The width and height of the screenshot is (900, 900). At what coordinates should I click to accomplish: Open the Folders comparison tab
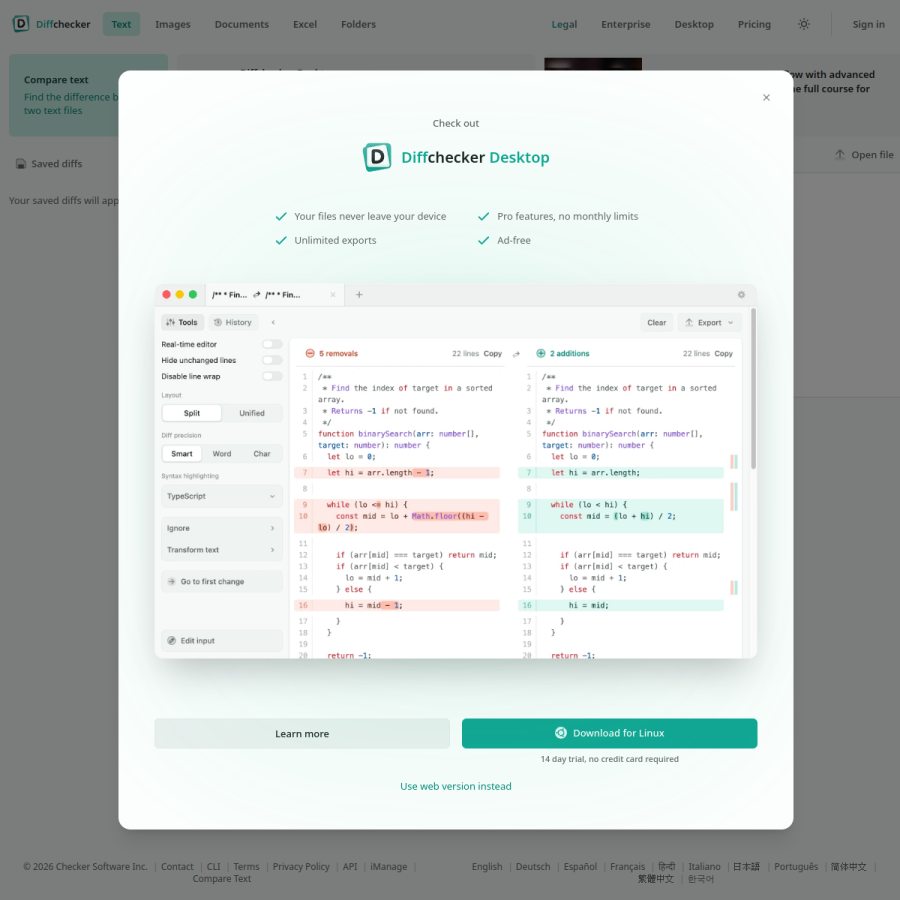click(358, 24)
